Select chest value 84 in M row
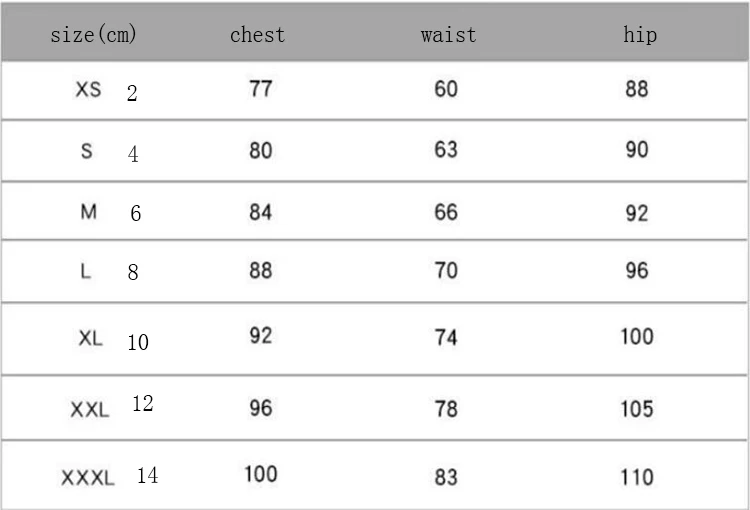Viewport: 750px width, 510px height. point(260,212)
